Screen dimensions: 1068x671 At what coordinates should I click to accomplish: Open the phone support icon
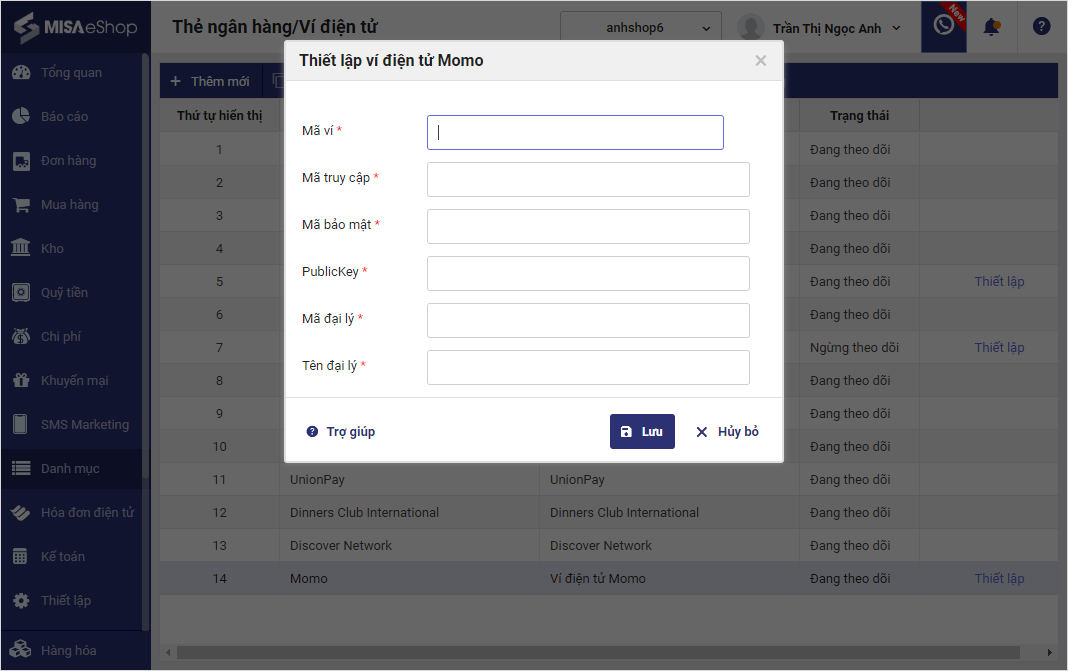point(943,26)
